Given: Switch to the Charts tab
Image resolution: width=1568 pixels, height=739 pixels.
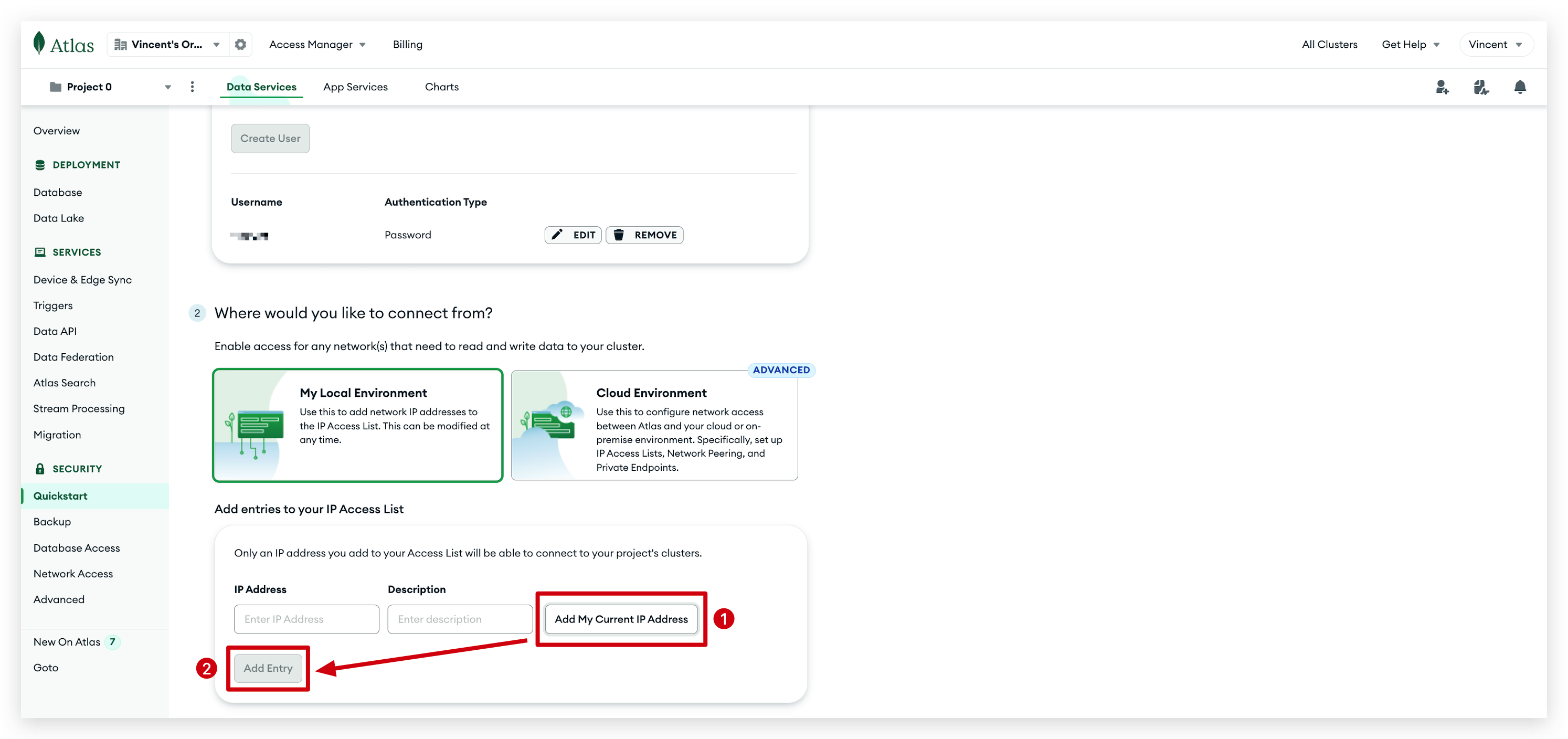Looking at the screenshot, I should click(441, 87).
